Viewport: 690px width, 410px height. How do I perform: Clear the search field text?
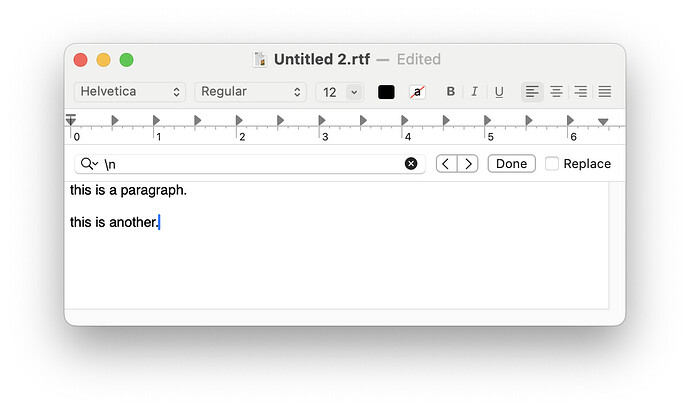411,164
